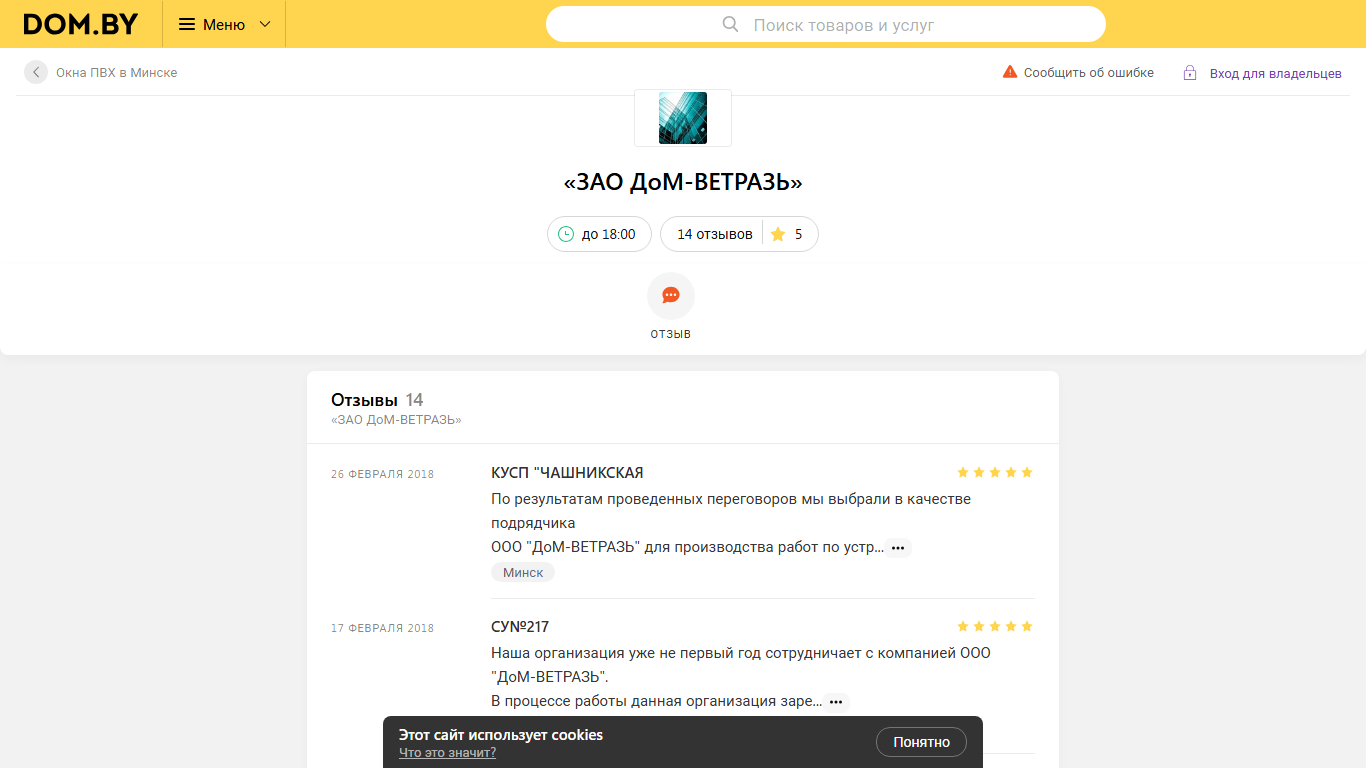The image size is (1366, 768).
Task: Click the yellow star rating icon
Action: click(777, 234)
